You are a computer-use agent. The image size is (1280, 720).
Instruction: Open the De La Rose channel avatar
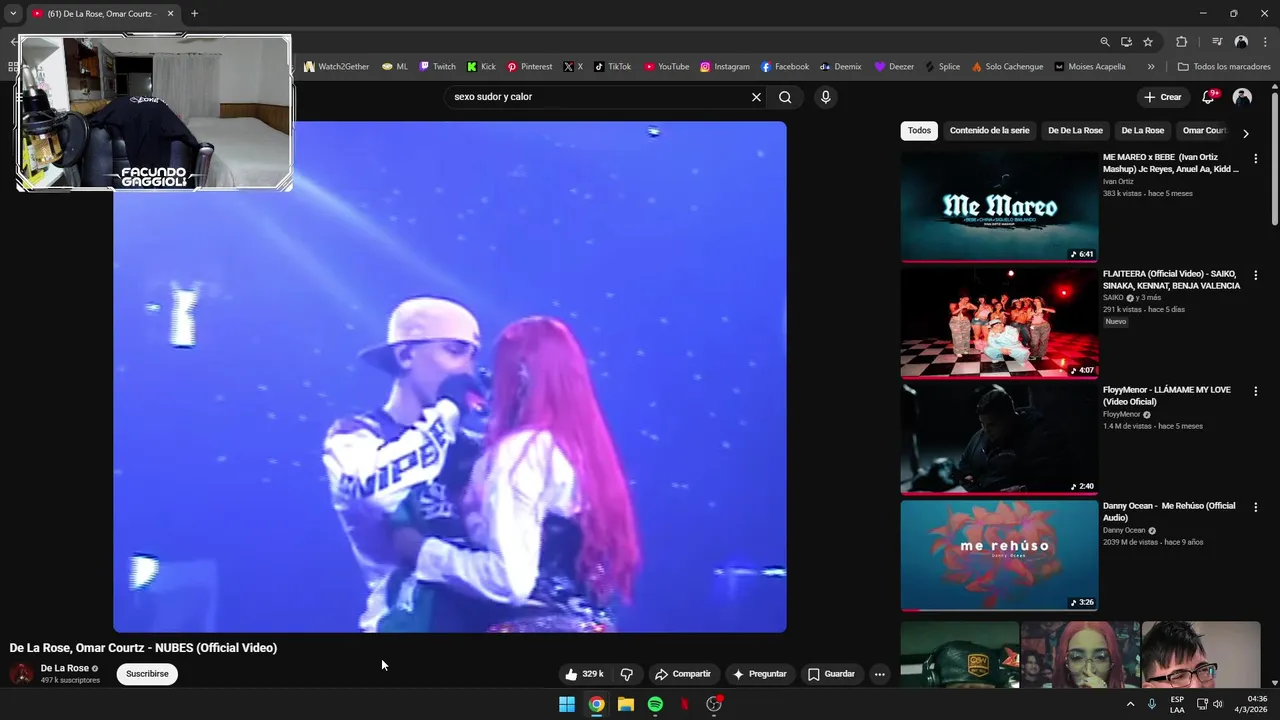(x=21, y=673)
